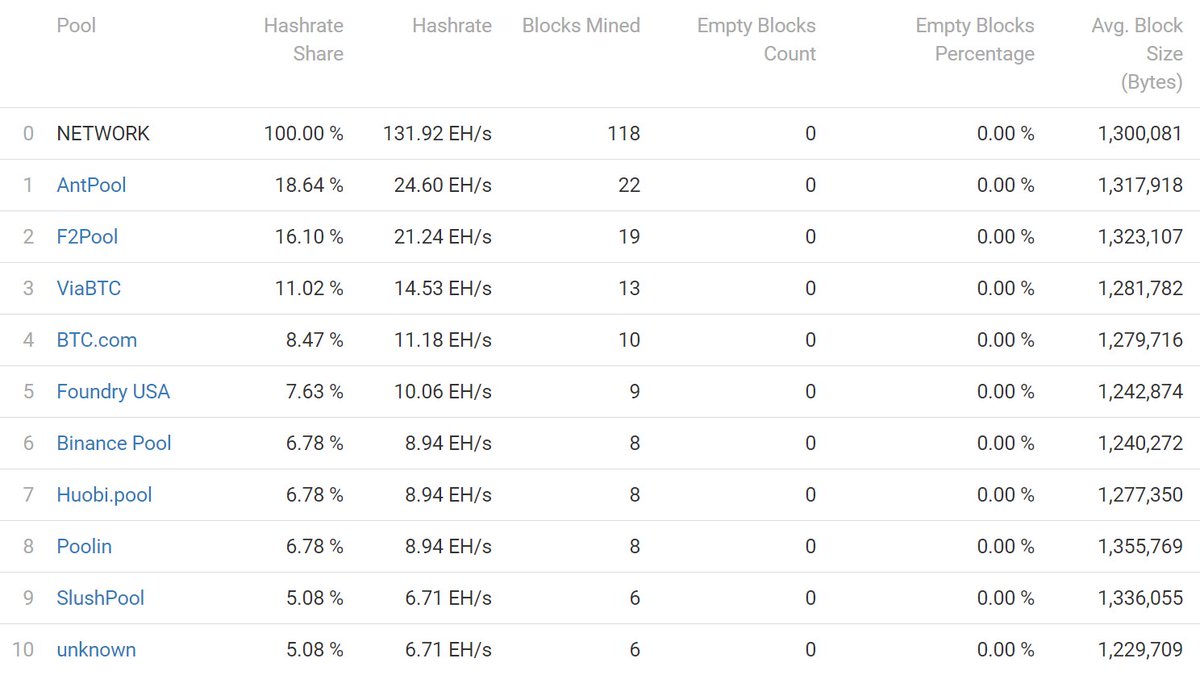Open the AntPool pool link
Viewport: 1200px width, 675px height.
point(91,185)
